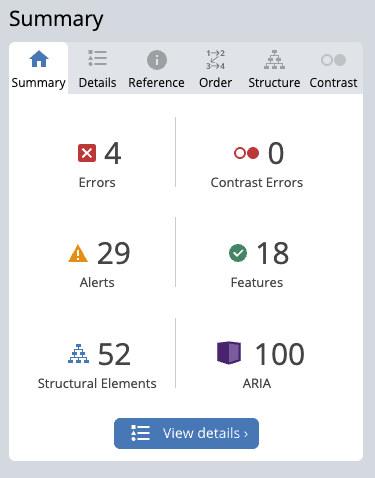Image resolution: width=375 pixels, height=478 pixels.
Task: Click the green checkmark Features icon
Action: (x=238, y=253)
